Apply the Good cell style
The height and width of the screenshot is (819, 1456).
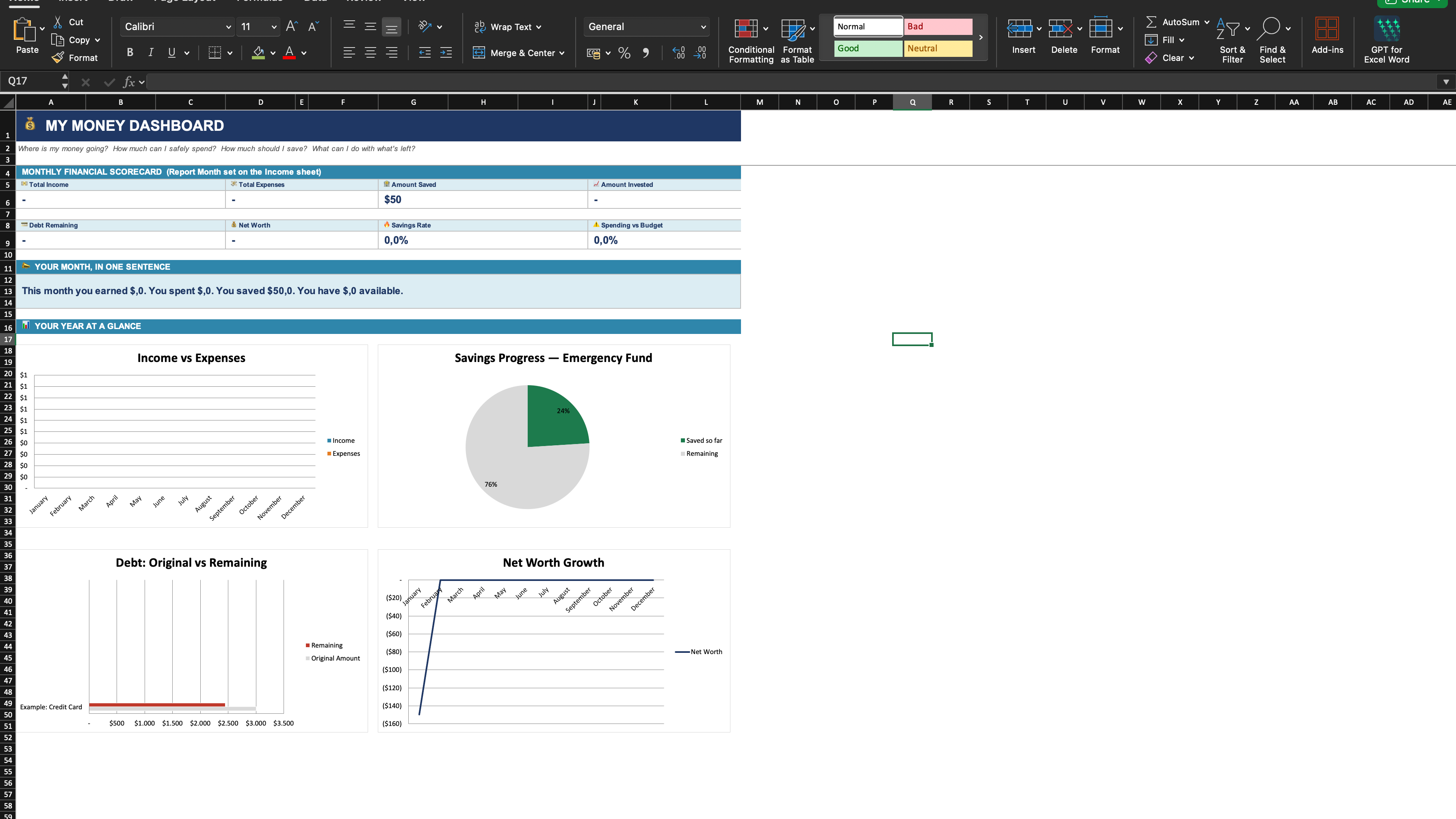click(x=868, y=49)
